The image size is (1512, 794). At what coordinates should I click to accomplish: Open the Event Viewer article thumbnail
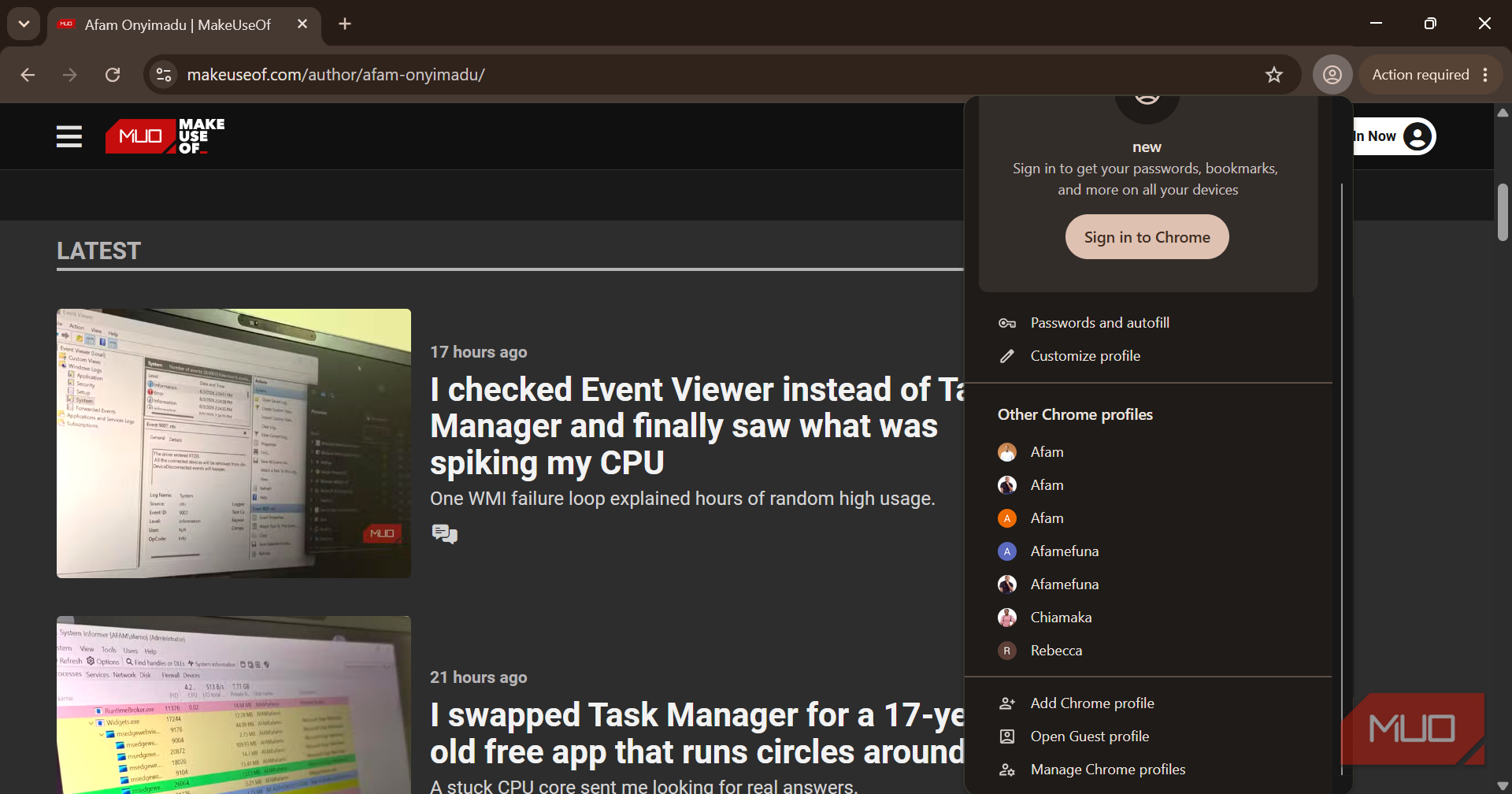click(234, 443)
